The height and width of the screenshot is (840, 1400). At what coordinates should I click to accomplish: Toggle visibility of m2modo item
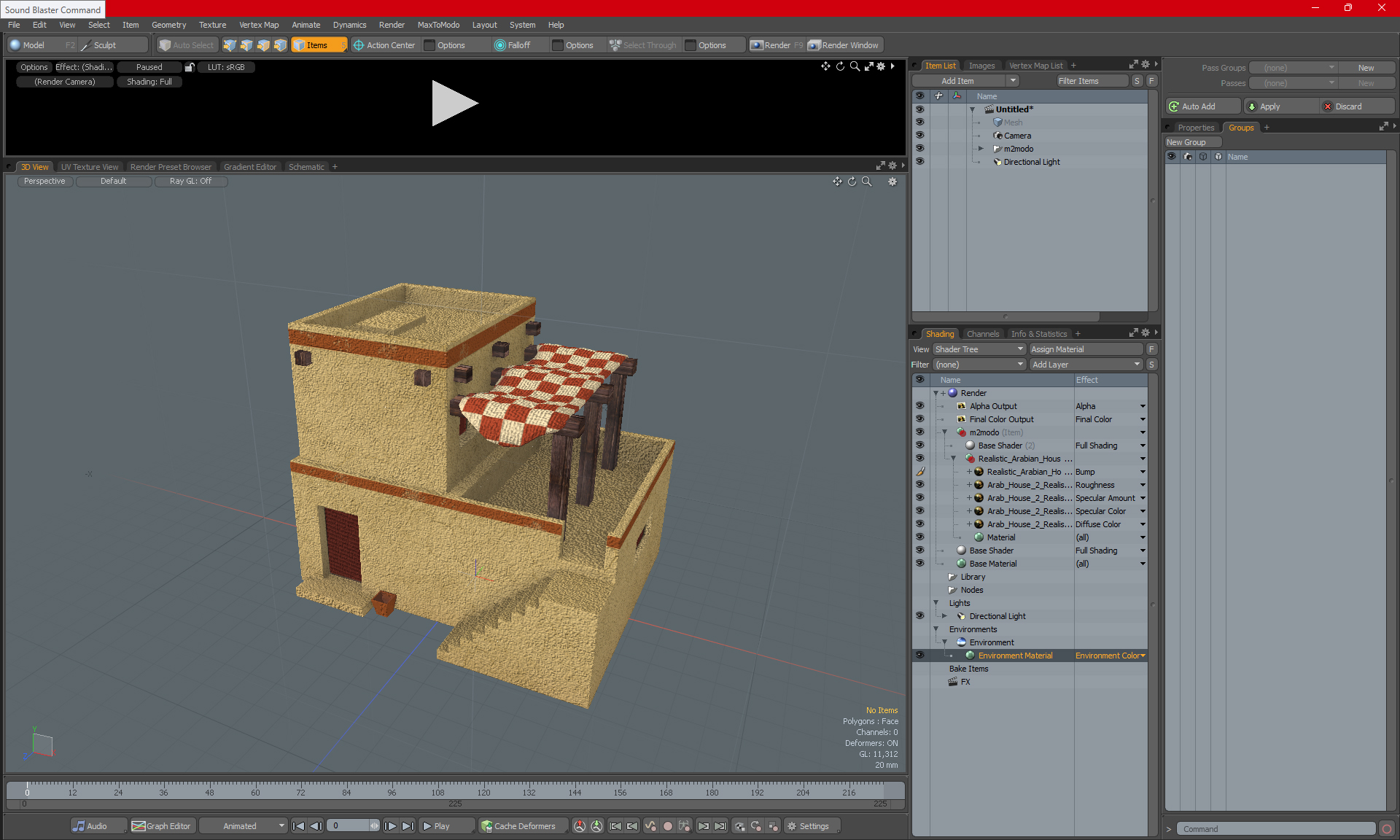[919, 148]
